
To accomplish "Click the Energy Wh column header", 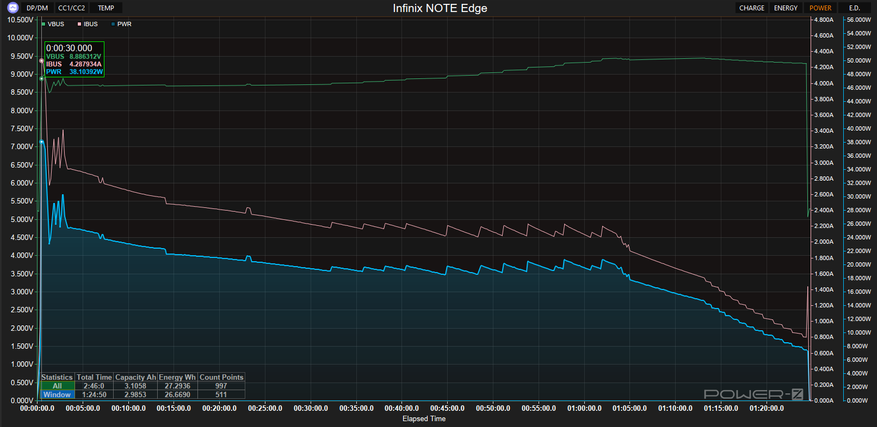I will point(178,377).
